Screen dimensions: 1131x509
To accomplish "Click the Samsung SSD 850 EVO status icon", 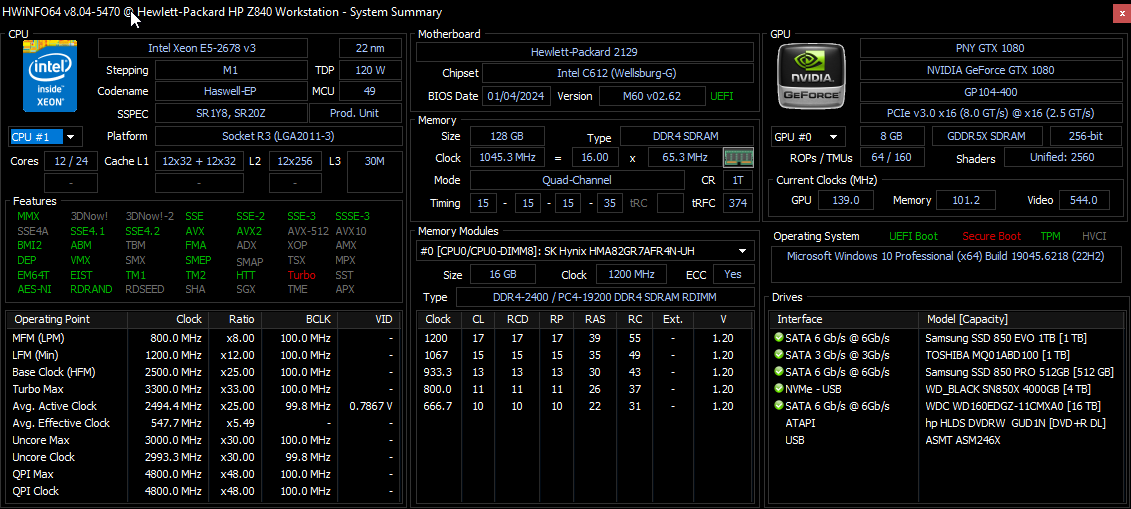I will pos(779,338).
